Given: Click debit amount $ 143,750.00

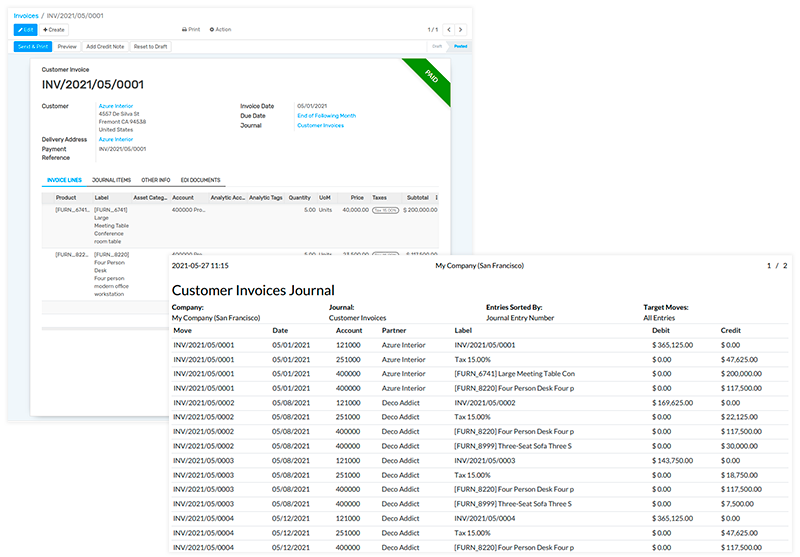Looking at the screenshot, I should point(672,461).
